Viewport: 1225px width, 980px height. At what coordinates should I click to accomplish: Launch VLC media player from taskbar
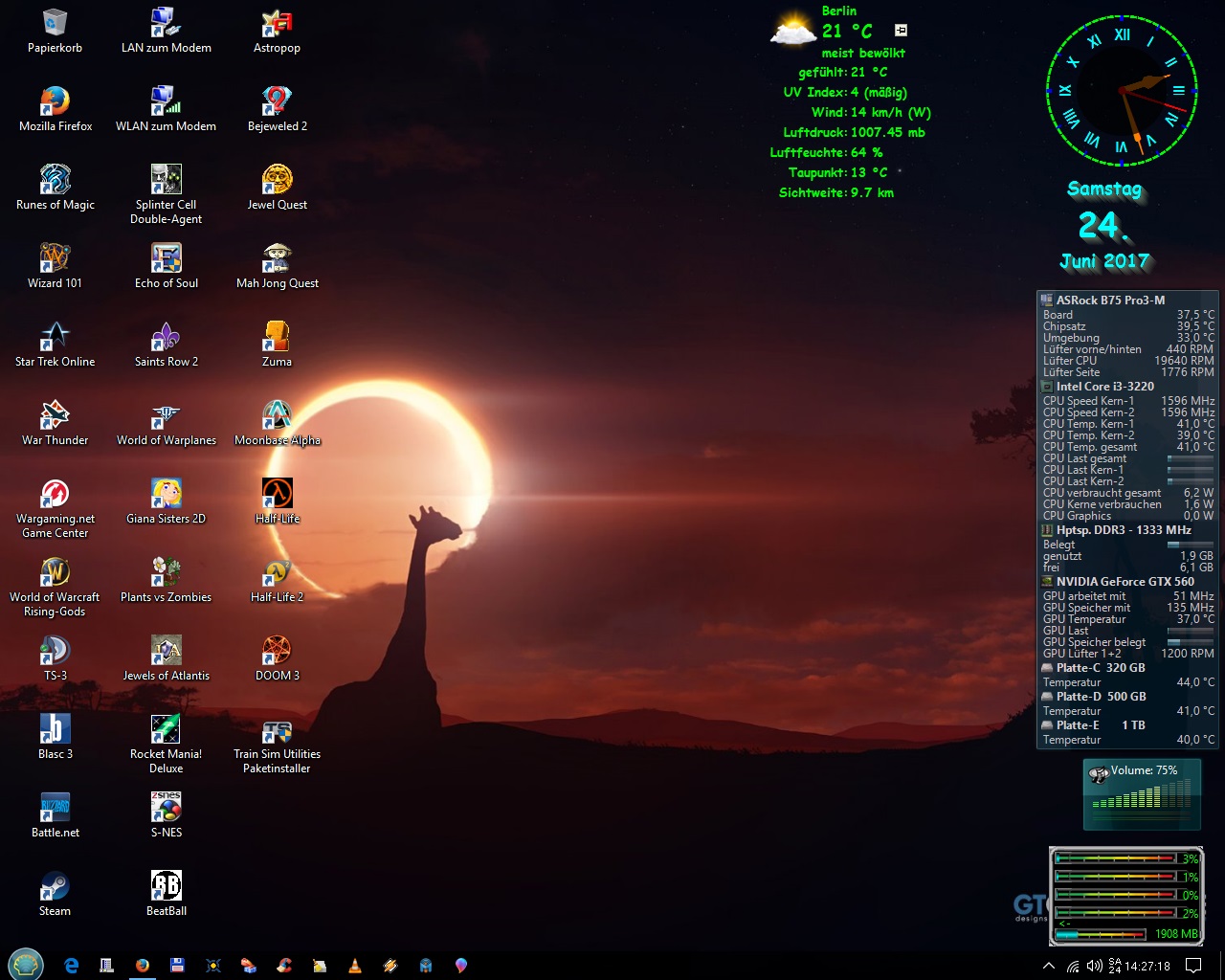[x=355, y=966]
